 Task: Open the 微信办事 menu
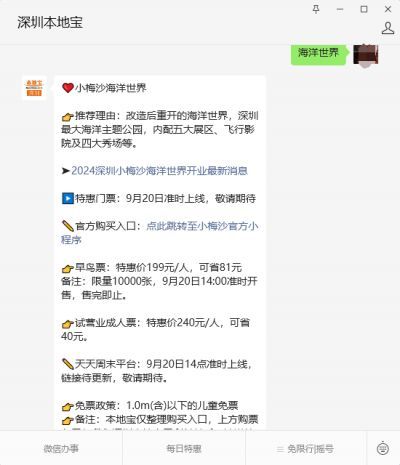pos(61,449)
